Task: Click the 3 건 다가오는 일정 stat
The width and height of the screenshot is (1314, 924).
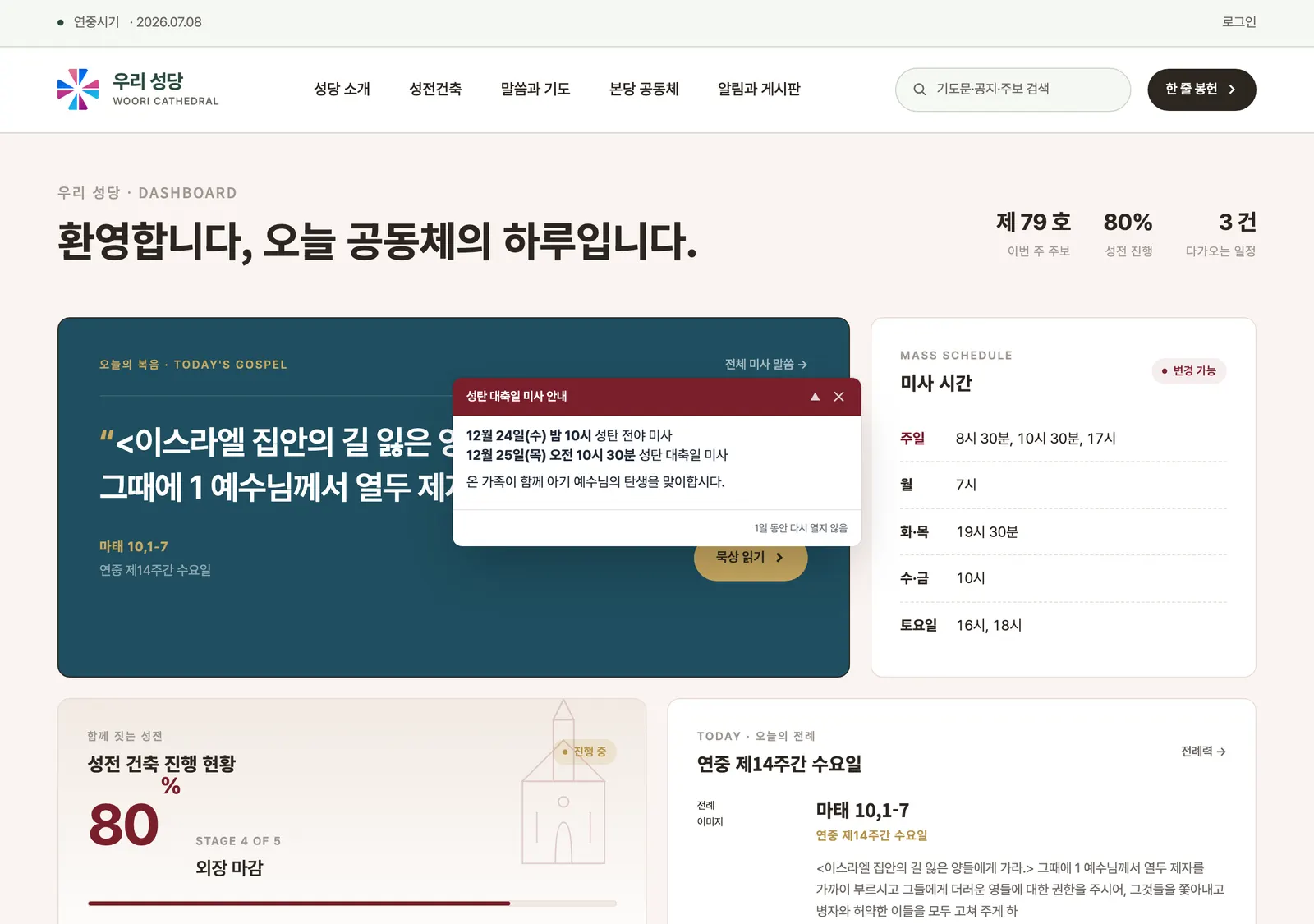Action: [1221, 234]
